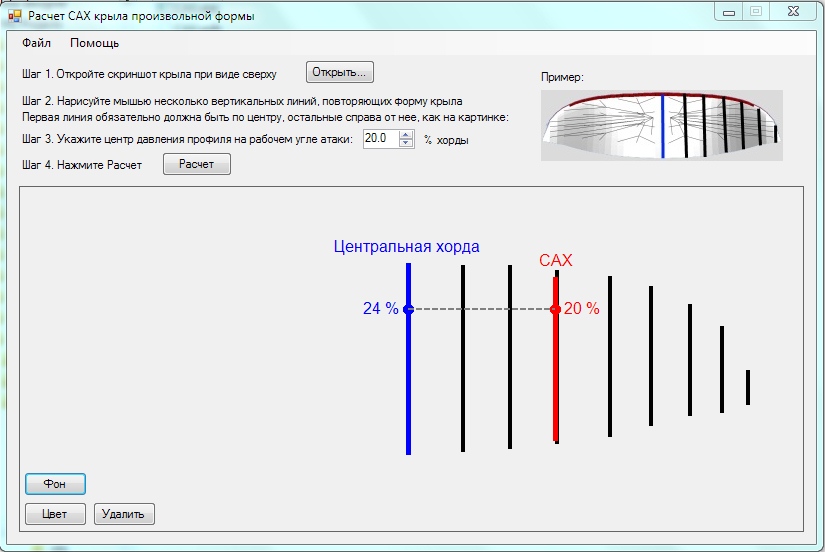
Task: Increase the center of pressure value with up arrow
Action: (405, 135)
